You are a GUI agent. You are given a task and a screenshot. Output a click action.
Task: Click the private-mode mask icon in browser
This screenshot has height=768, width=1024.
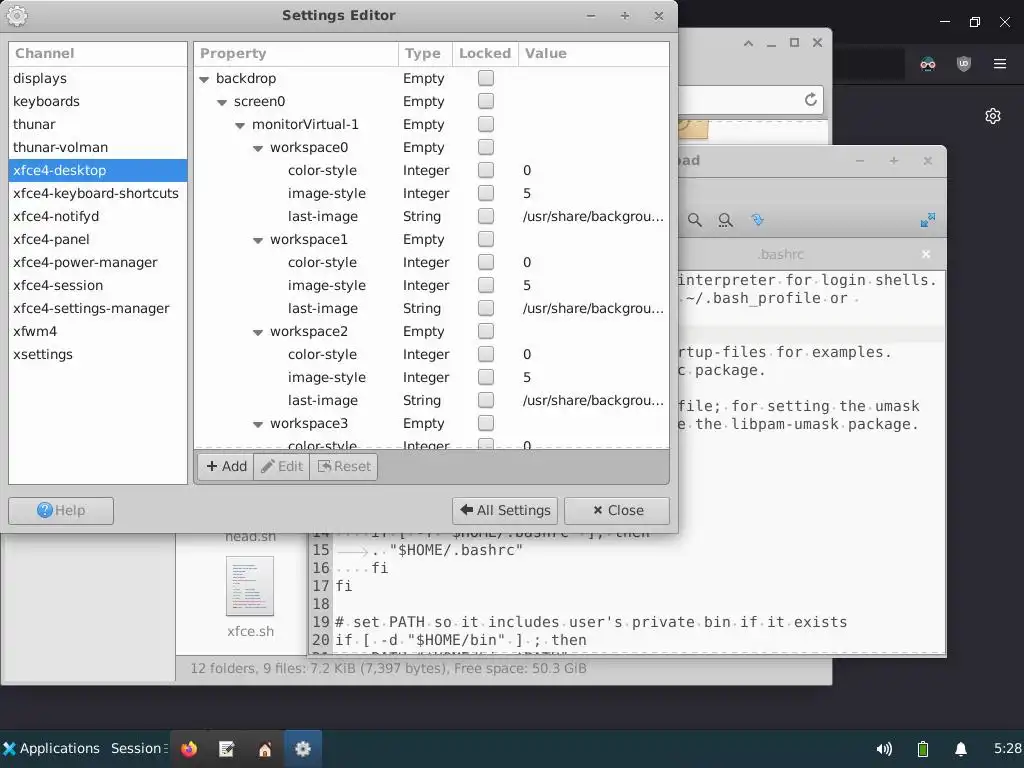(x=927, y=63)
